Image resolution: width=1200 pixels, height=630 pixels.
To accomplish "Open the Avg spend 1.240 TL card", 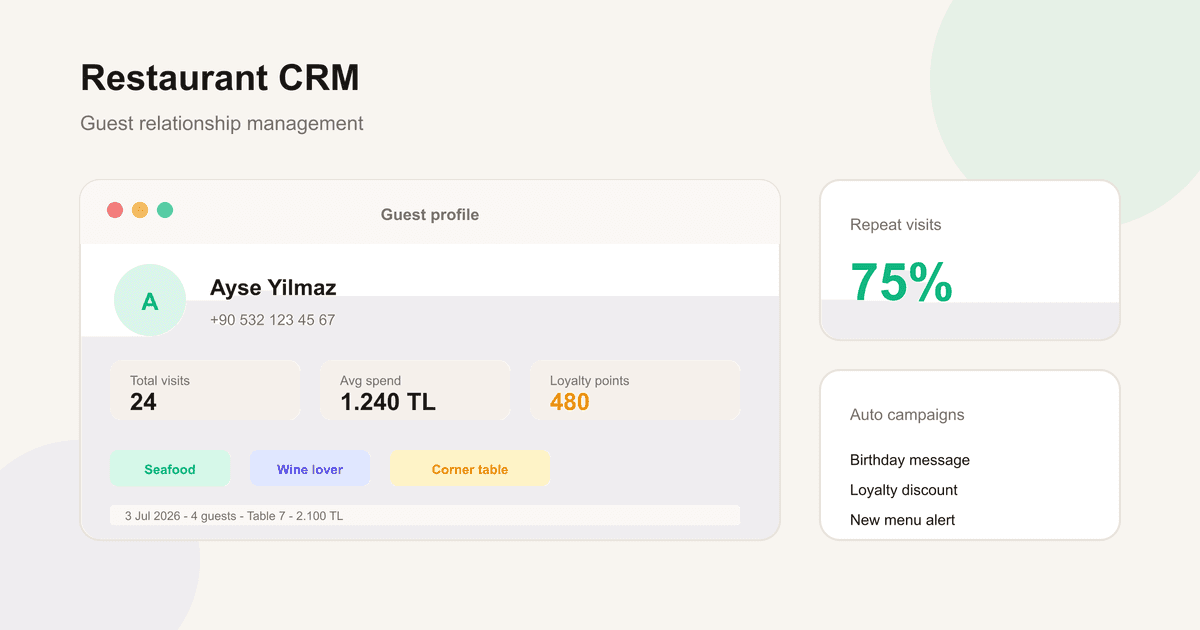I will click(415, 390).
